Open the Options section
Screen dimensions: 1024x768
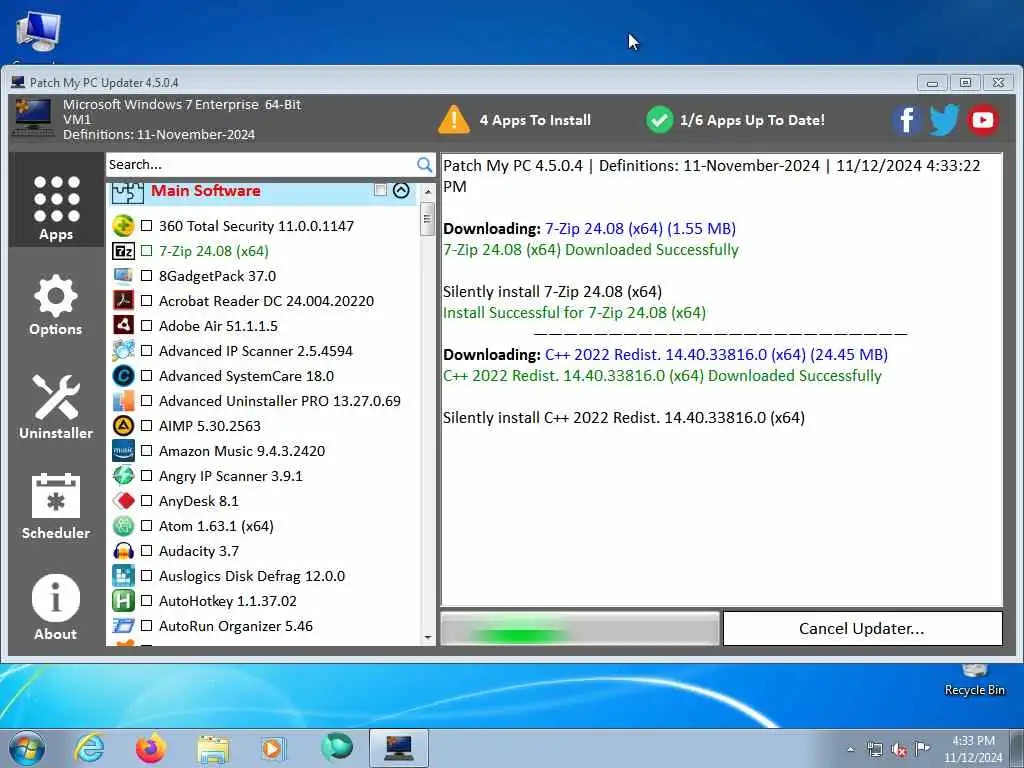(56, 306)
